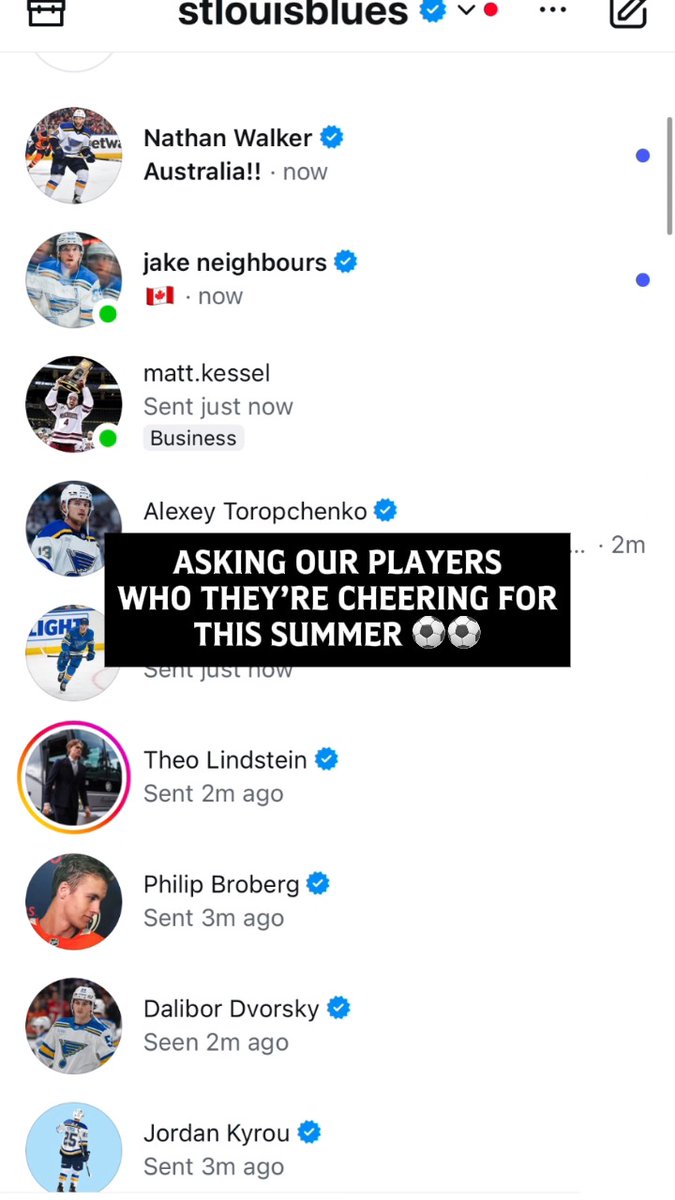Tap unread blue dot on jake neighbours chat
Image resolution: width=675 pixels, height=1200 pixels.
click(x=643, y=280)
